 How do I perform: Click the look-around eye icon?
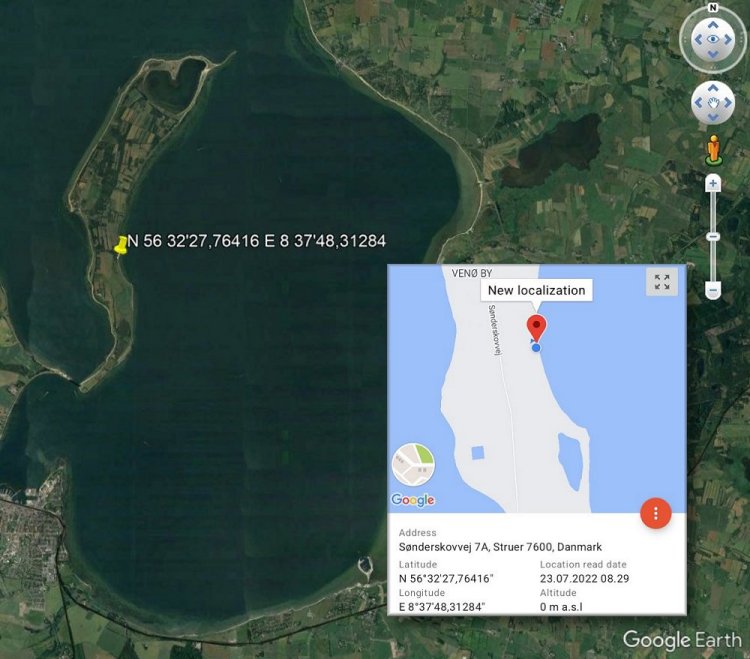[713, 40]
